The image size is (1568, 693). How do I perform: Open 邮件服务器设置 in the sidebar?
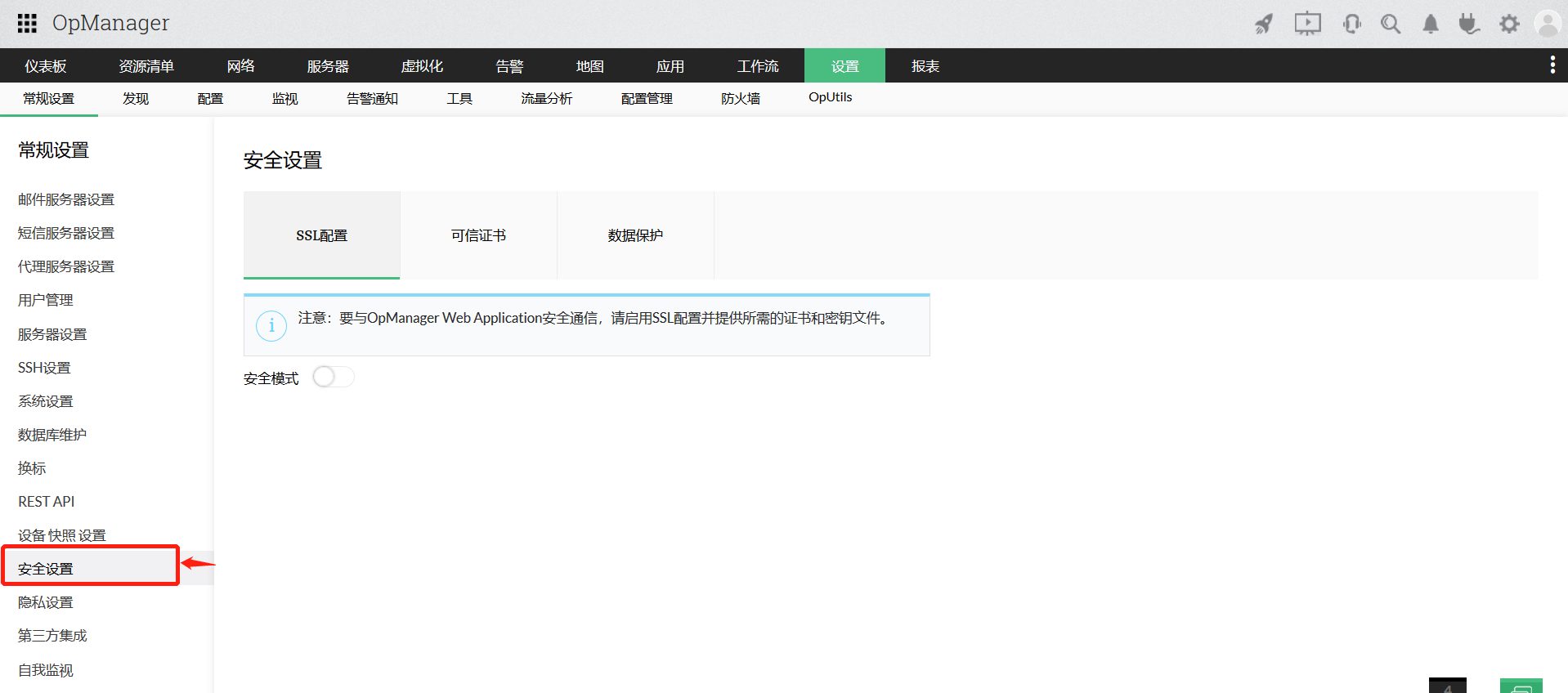click(x=66, y=200)
